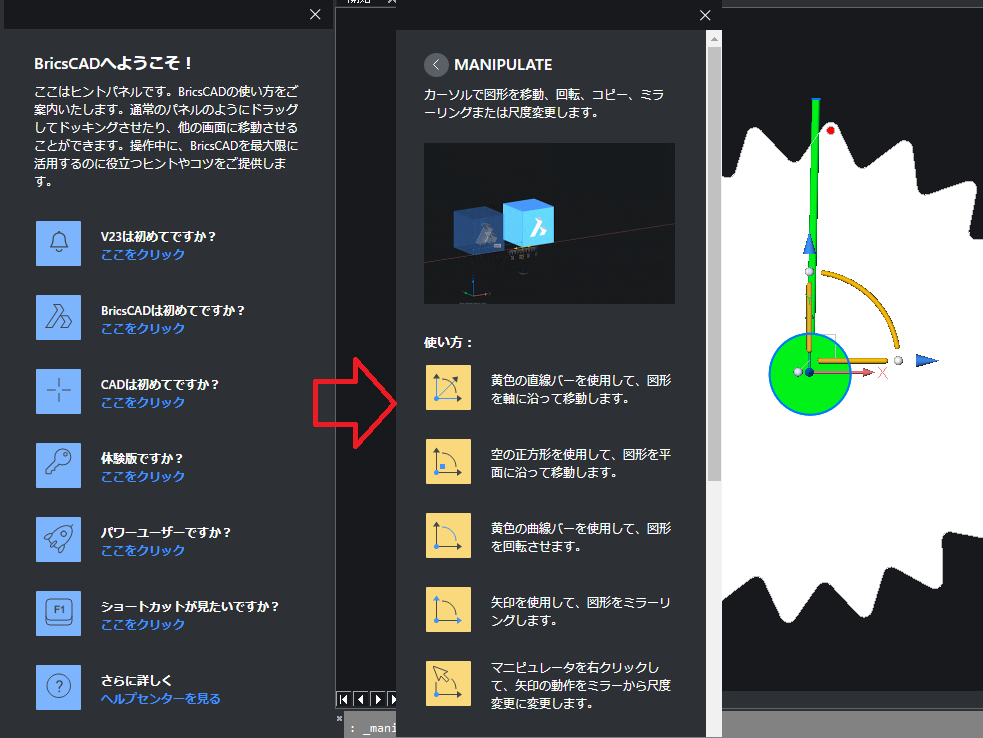Click the BricsCADへようこそ！ heading
Screen dimensions: 983x738
[x=113, y=63]
